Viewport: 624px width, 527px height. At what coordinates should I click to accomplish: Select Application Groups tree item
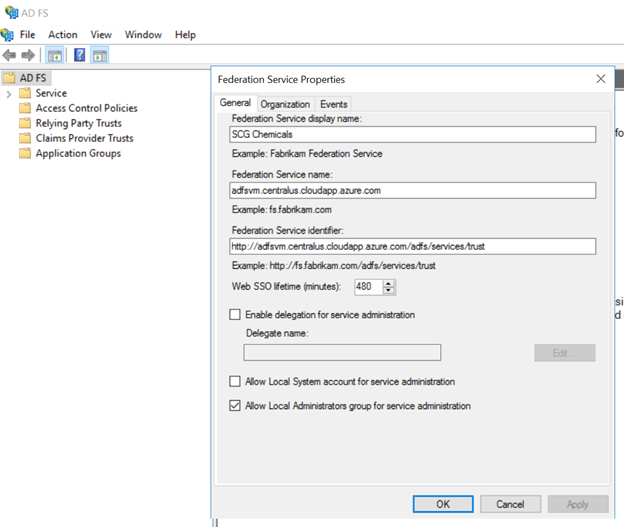click(78, 154)
